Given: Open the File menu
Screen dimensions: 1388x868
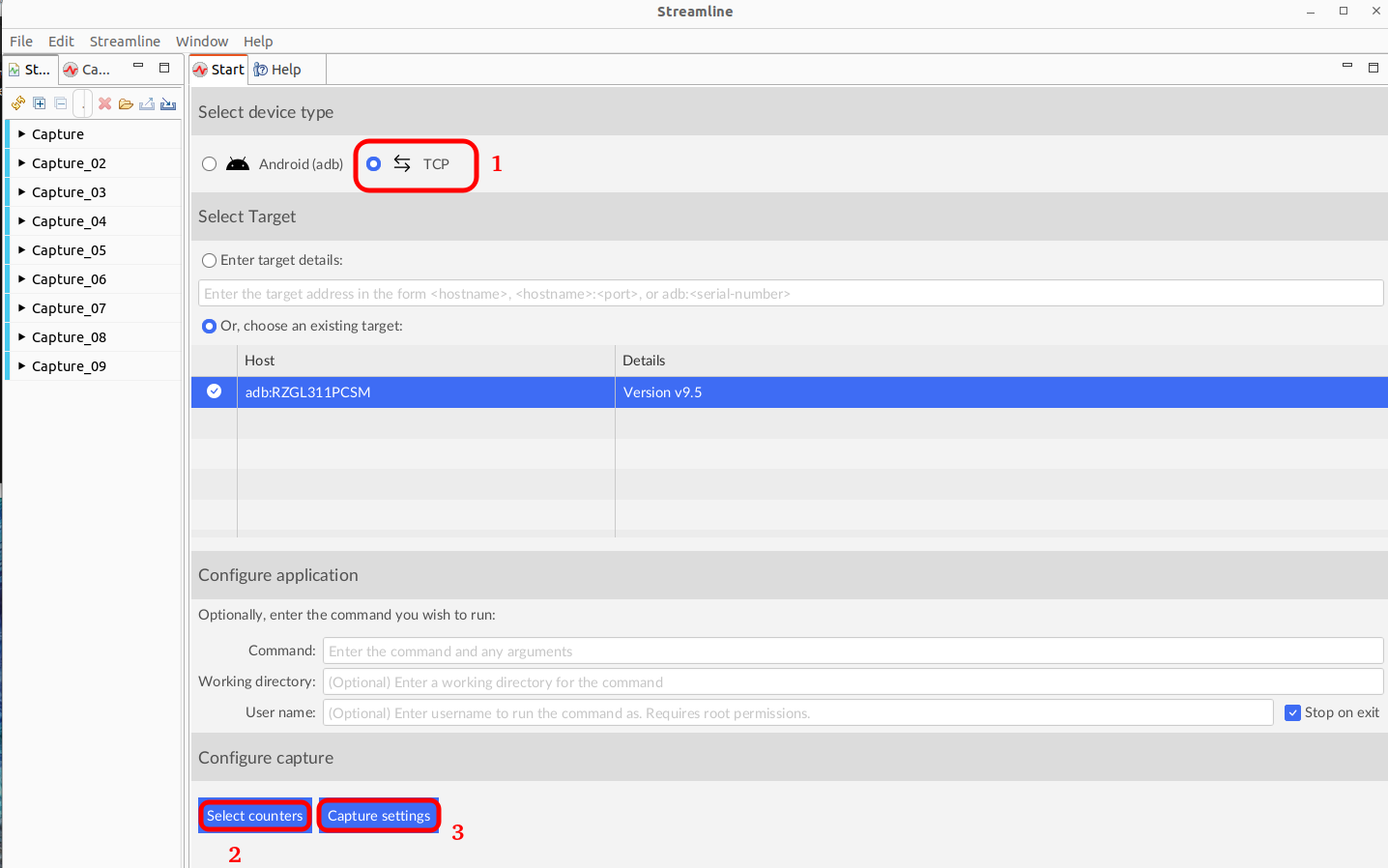Looking at the screenshot, I should [x=21, y=42].
